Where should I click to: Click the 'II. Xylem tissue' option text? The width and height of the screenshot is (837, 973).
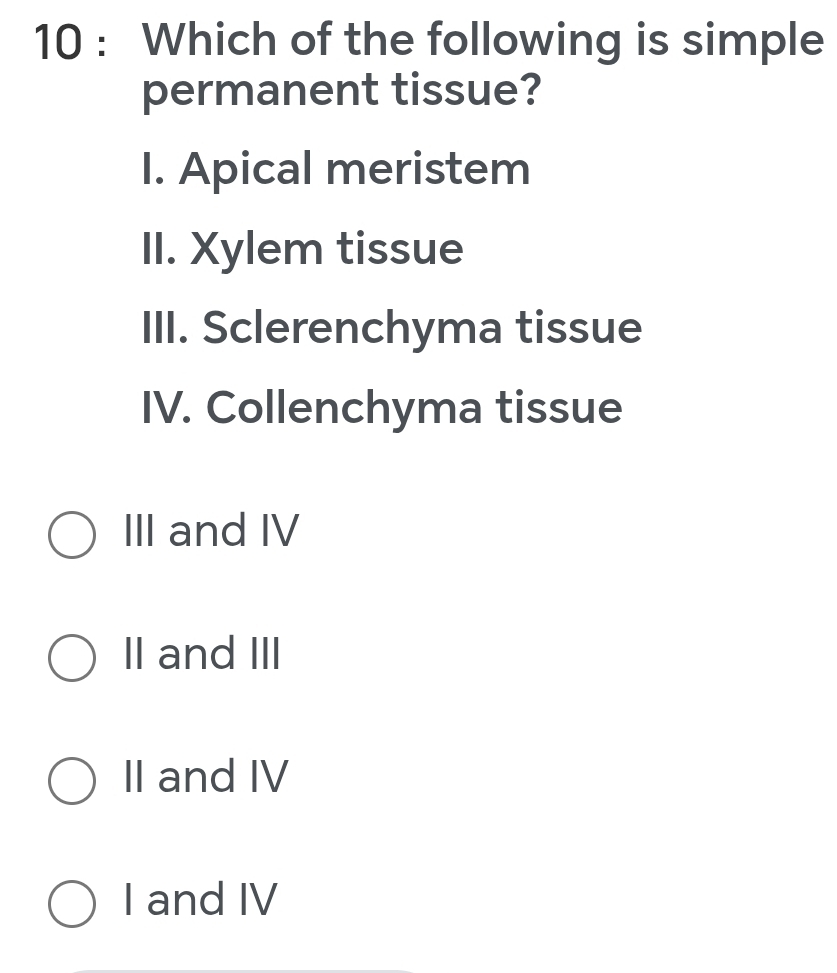coord(301,249)
